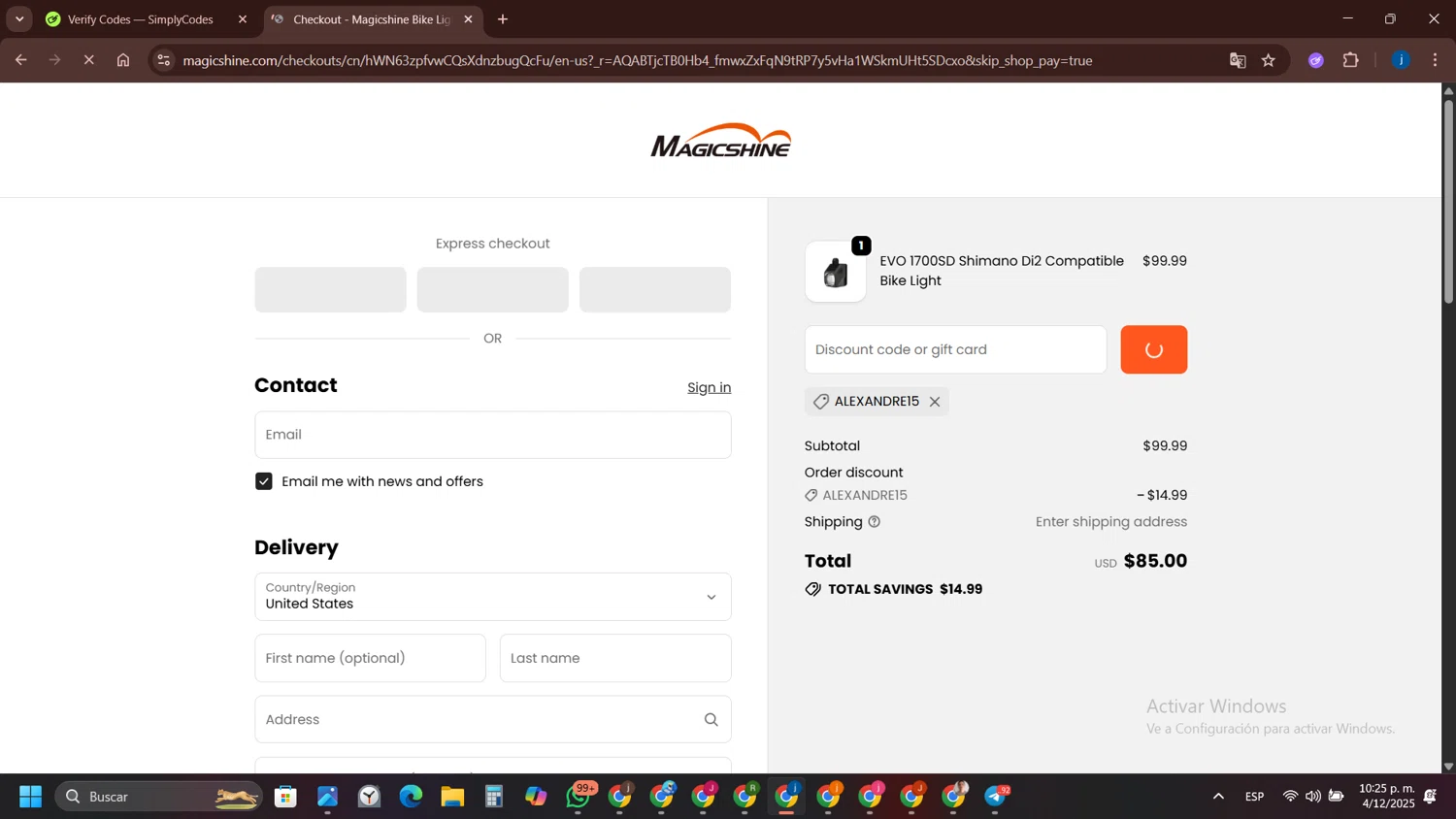
Task: Click the middle express checkout button
Action: 492,289
